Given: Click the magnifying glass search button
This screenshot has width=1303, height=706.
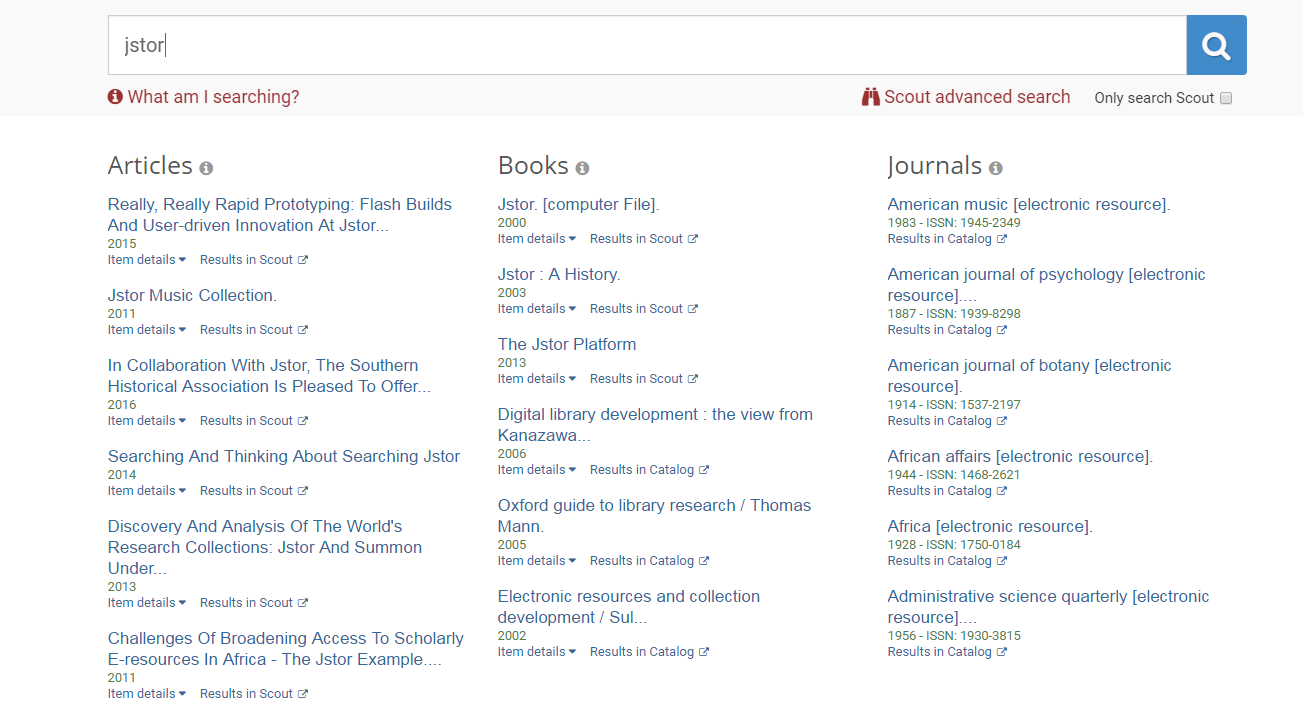Looking at the screenshot, I should pyautogui.click(x=1215, y=45).
